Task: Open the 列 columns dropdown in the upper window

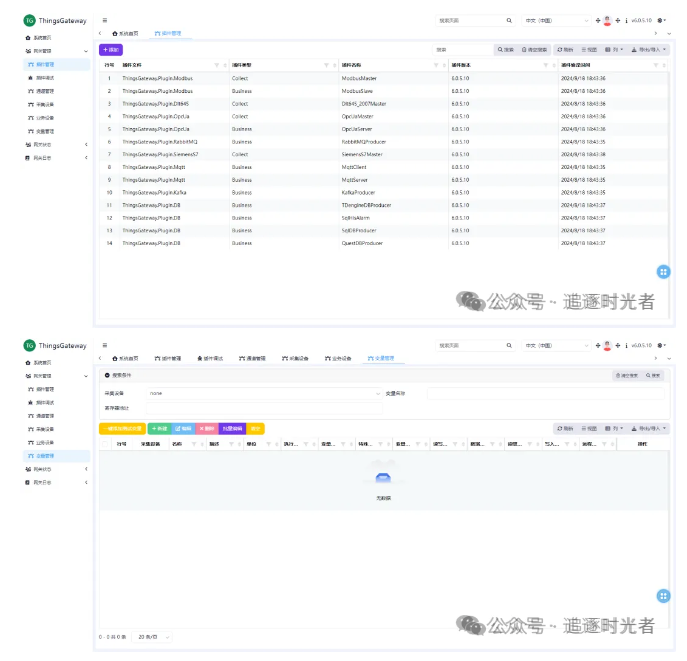Action: [614, 50]
